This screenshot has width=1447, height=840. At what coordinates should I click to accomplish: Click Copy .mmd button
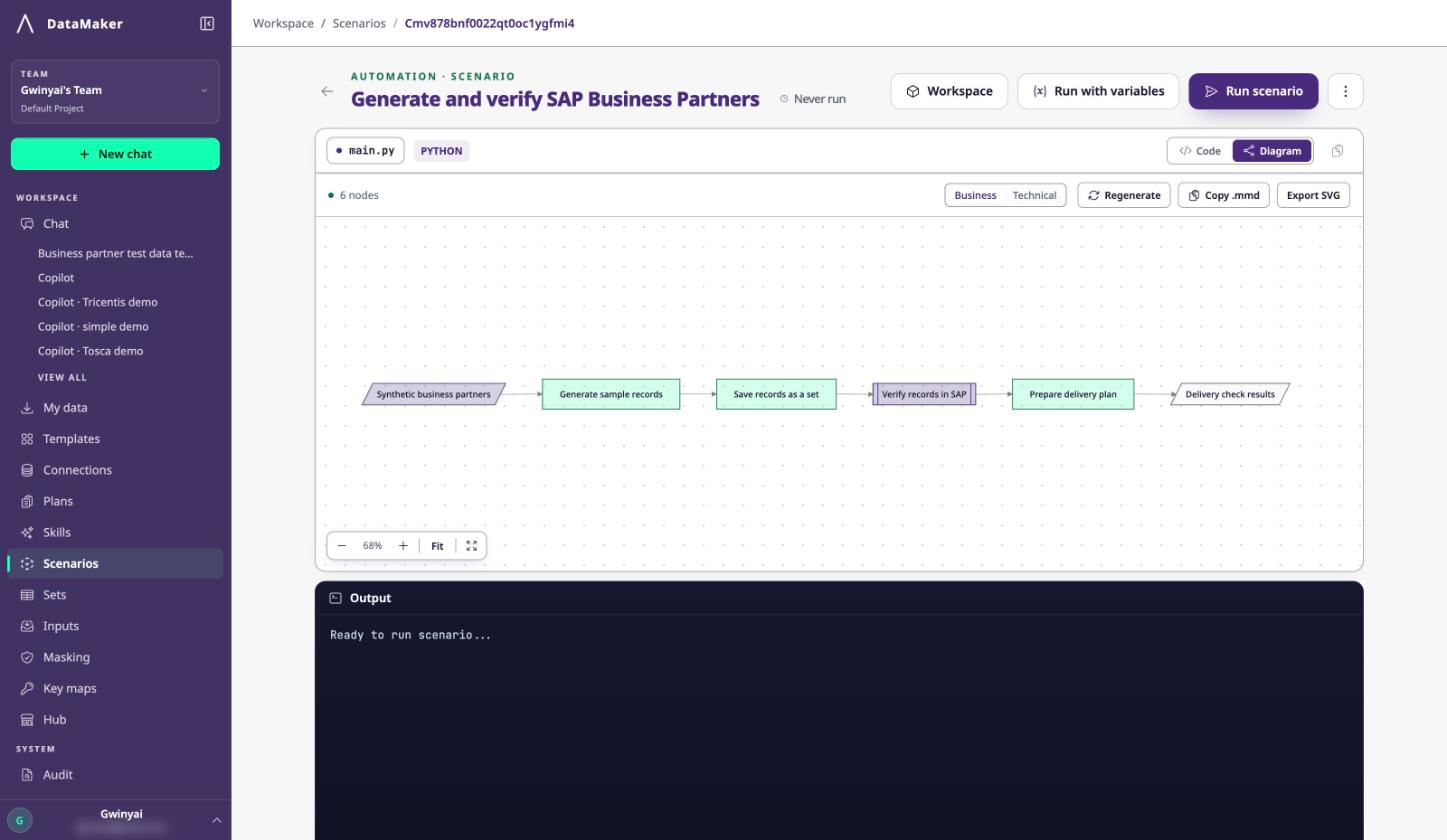[x=1224, y=195]
